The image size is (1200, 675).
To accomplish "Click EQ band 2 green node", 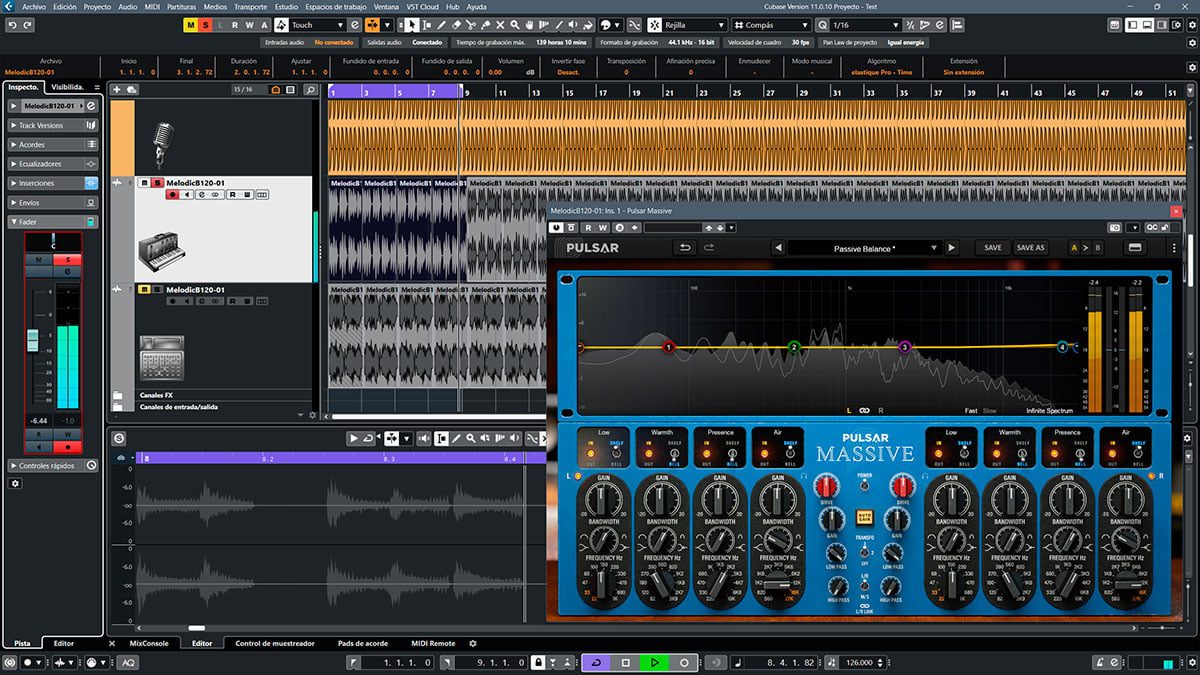I will [x=794, y=347].
